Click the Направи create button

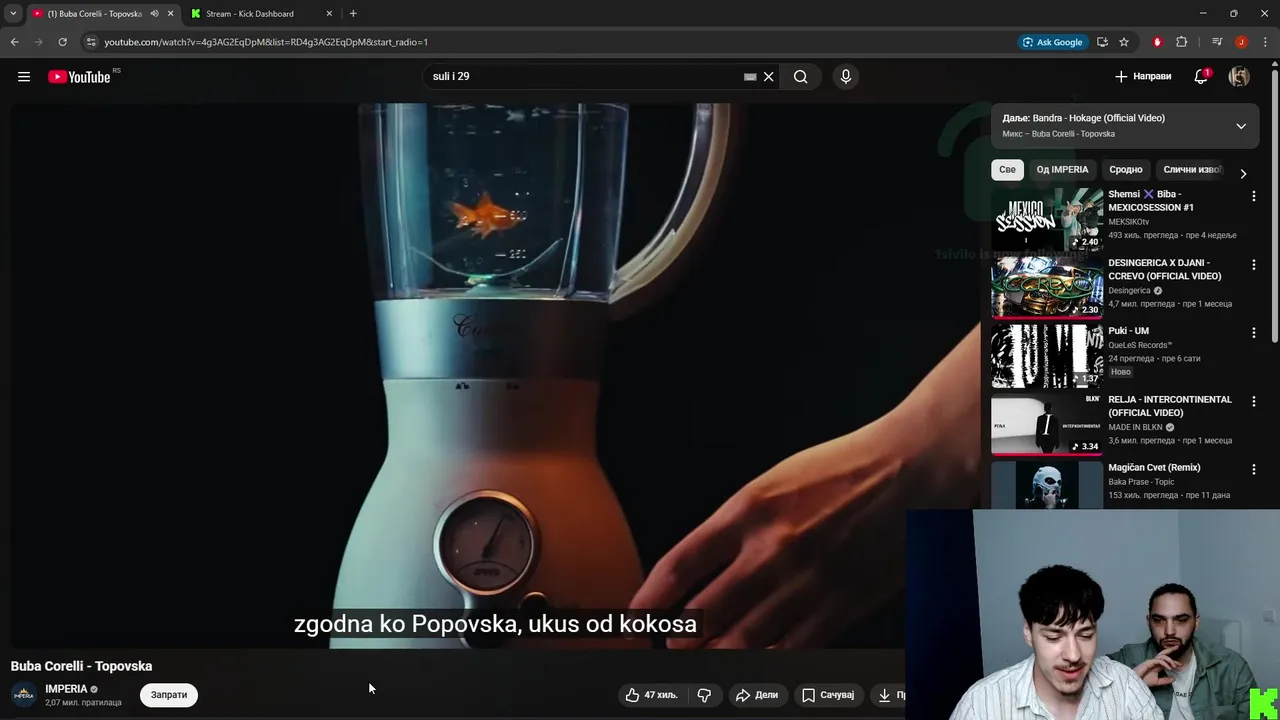[1143, 77]
